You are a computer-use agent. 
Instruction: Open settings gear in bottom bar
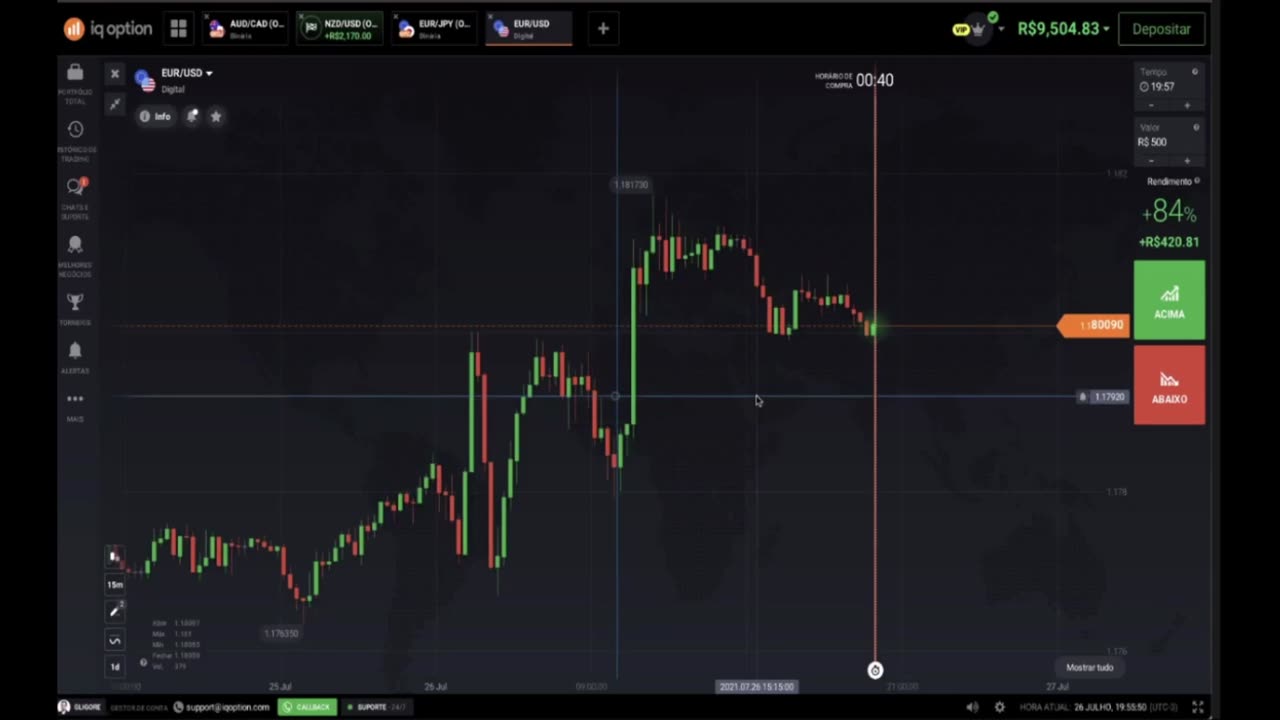pyautogui.click(x=999, y=707)
